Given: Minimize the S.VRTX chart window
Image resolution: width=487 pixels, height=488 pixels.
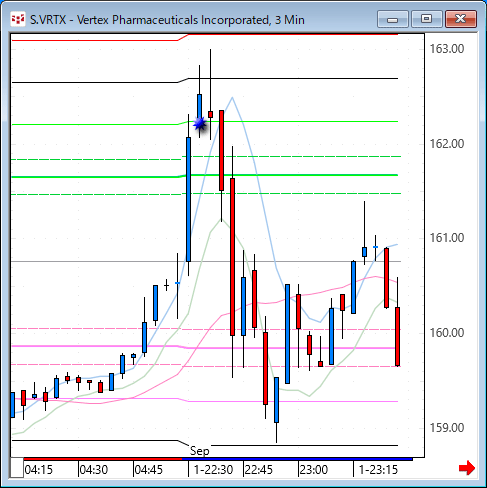Looking at the screenshot, I should (393, 19).
